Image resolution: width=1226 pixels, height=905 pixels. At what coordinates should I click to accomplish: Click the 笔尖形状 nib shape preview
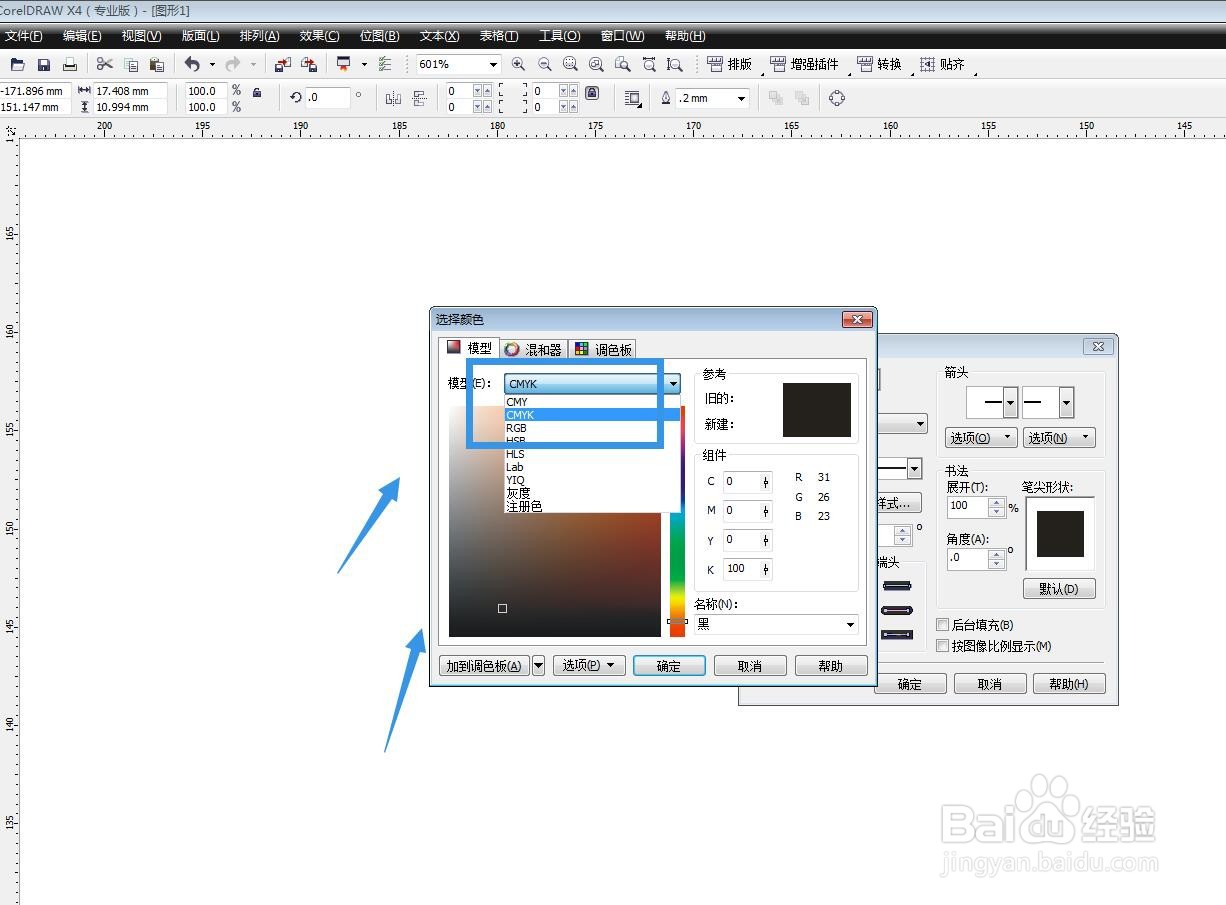(1060, 534)
